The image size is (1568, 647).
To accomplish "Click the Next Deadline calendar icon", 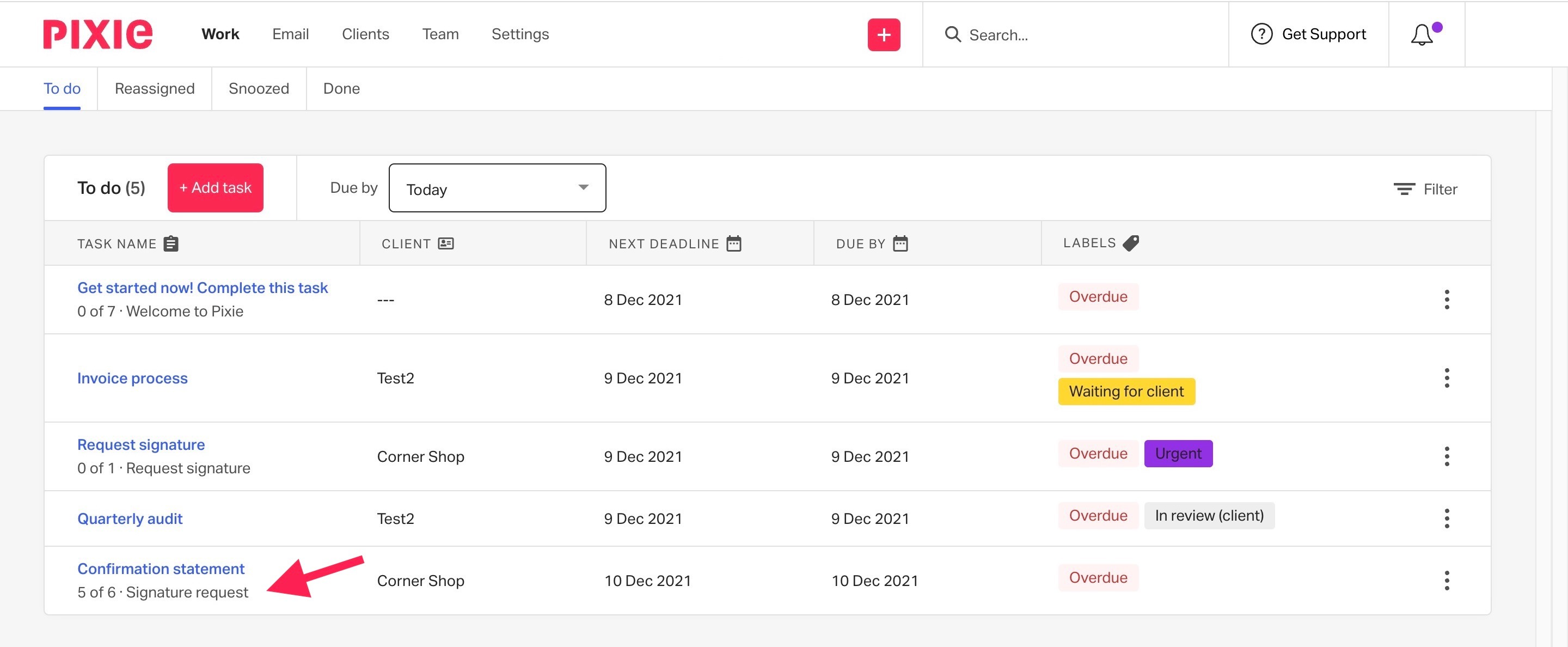I will [x=734, y=243].
